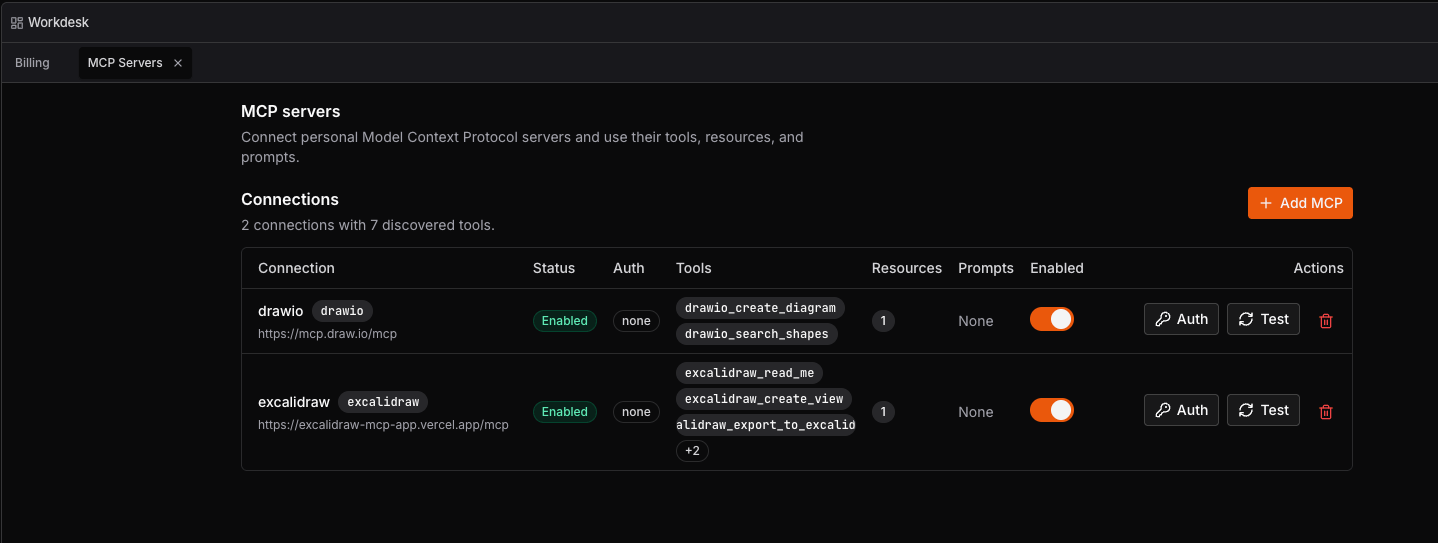Open Auth for the drawio connection

point(1181,319)
